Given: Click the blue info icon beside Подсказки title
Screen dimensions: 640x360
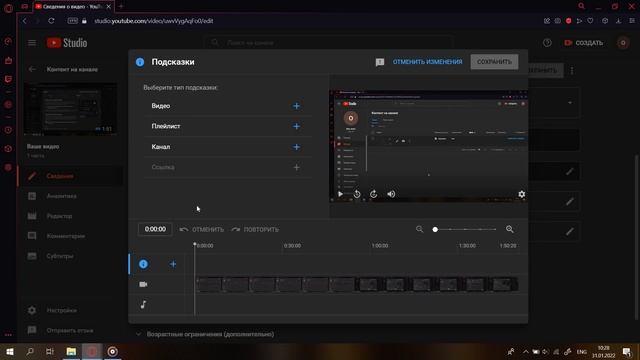Looking at the screenshot, I should (x=140, y=62).
